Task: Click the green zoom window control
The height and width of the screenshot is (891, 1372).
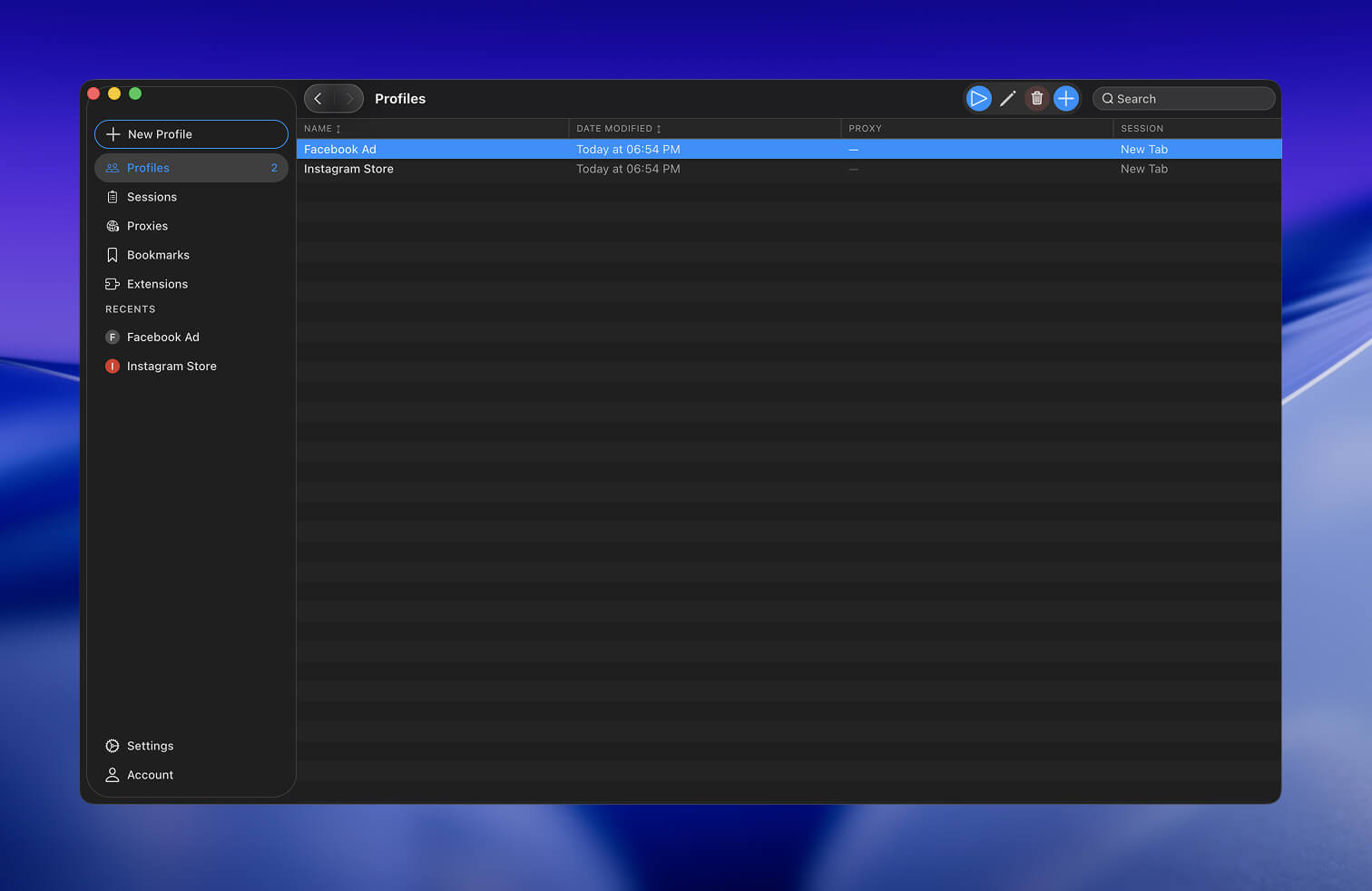Action: click(134, 93)
